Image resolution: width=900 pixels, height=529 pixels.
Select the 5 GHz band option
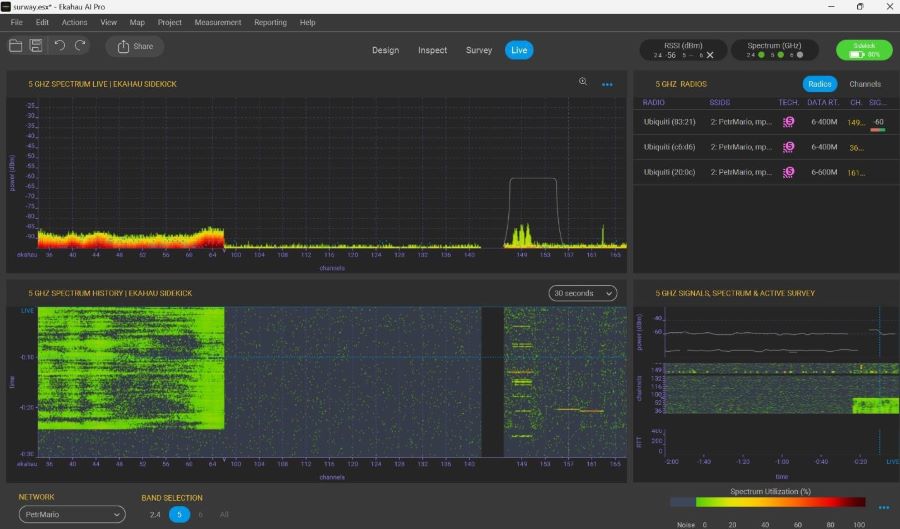coord(179,515)
